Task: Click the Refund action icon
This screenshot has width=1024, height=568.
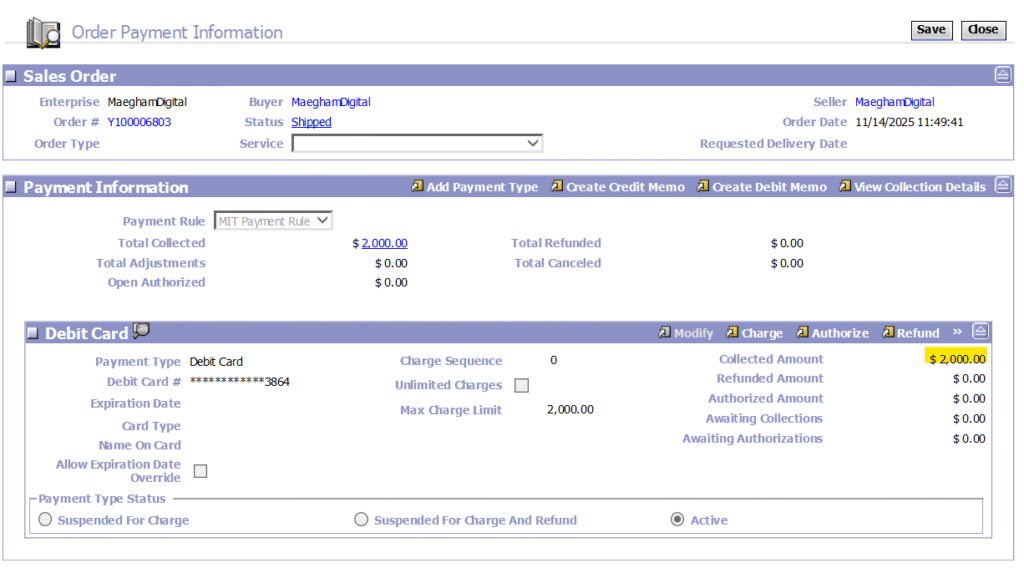Action: click(x=888, y=333)
